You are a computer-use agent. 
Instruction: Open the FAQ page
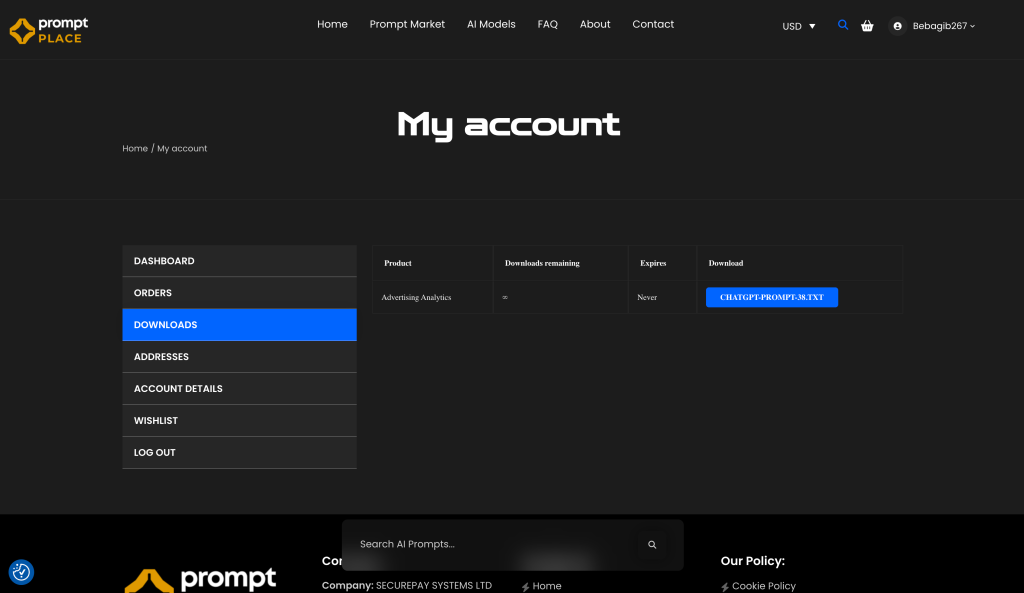click(x=547, y=24)
